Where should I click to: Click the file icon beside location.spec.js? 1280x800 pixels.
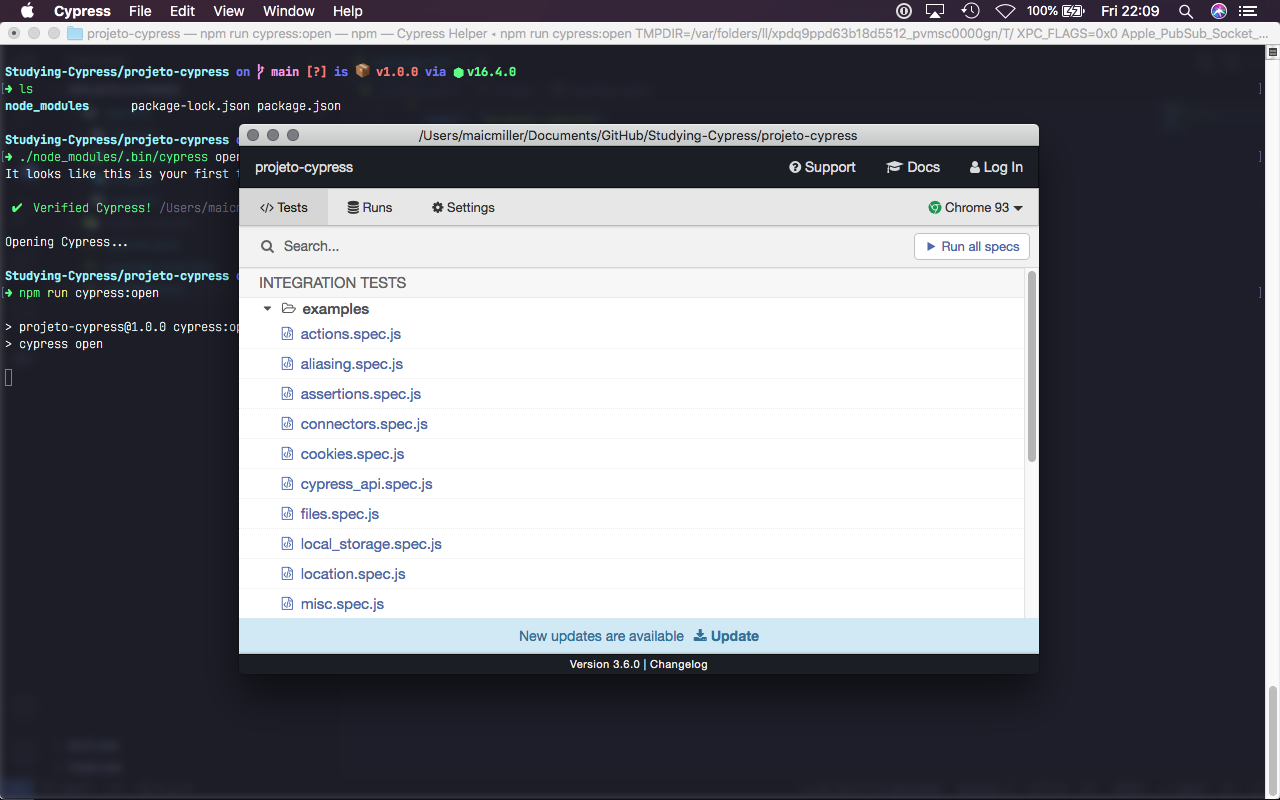[287, 574]
